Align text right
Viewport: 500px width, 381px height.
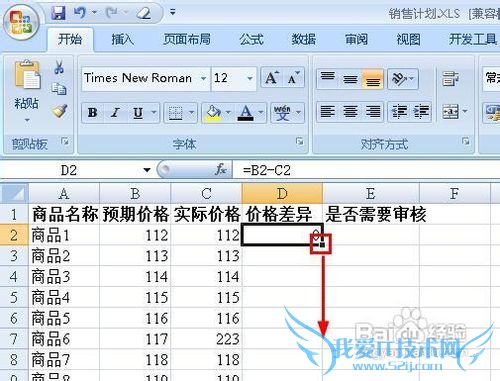(373, 112)
